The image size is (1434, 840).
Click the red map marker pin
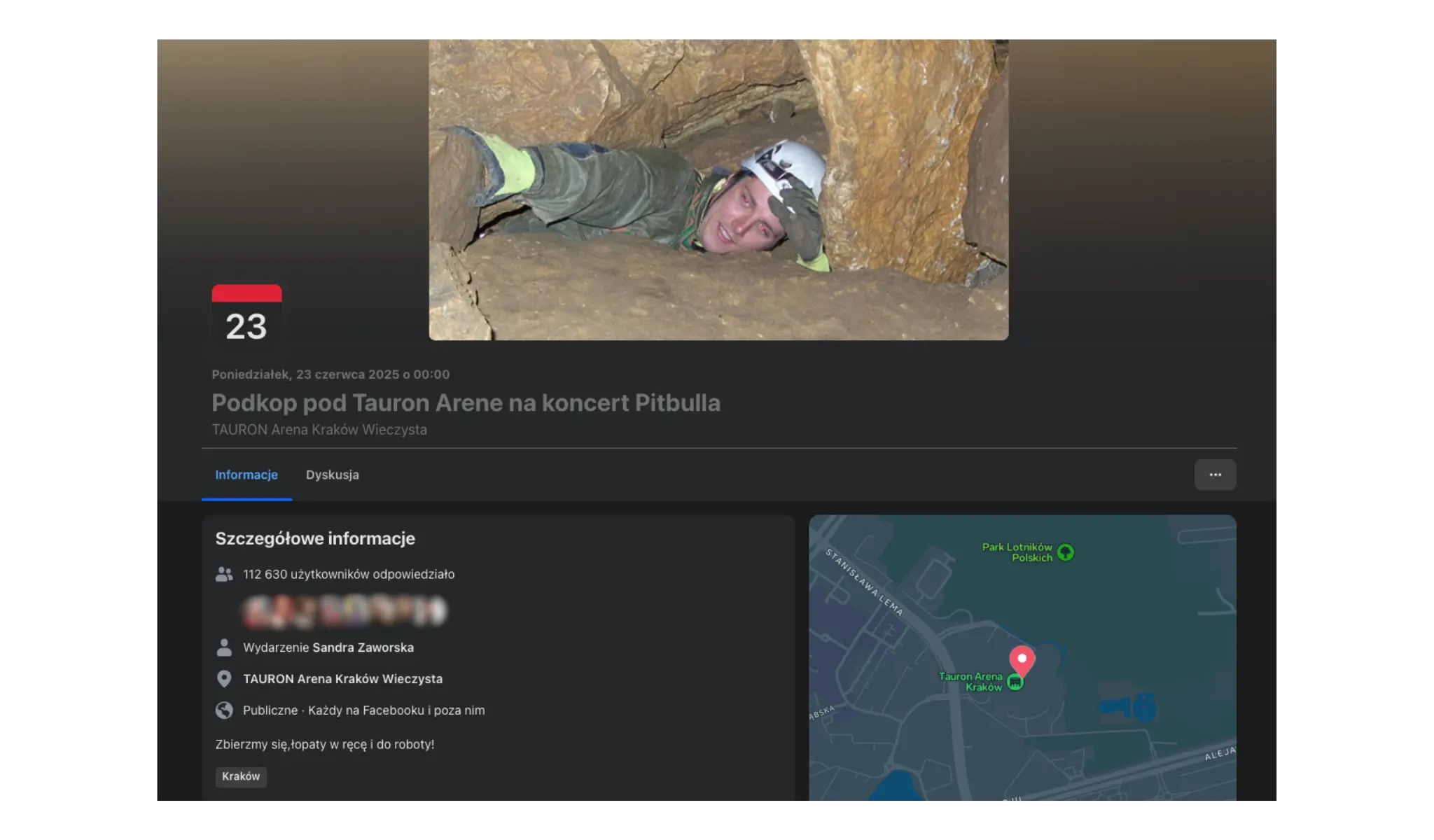click(1022, 660)
